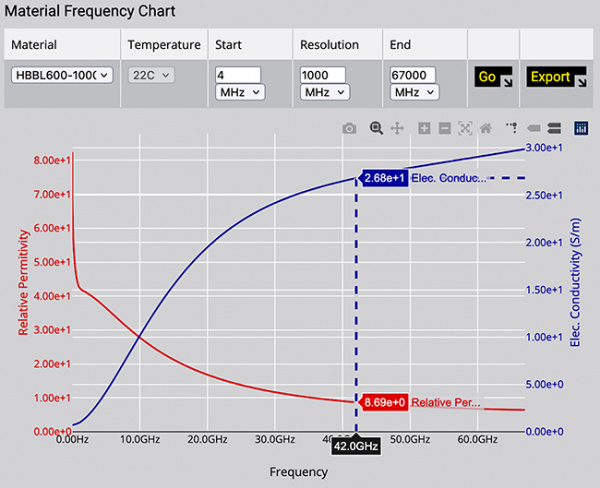
Task: Click the End value field showing 67000
Action: click(x=412, y=75)
